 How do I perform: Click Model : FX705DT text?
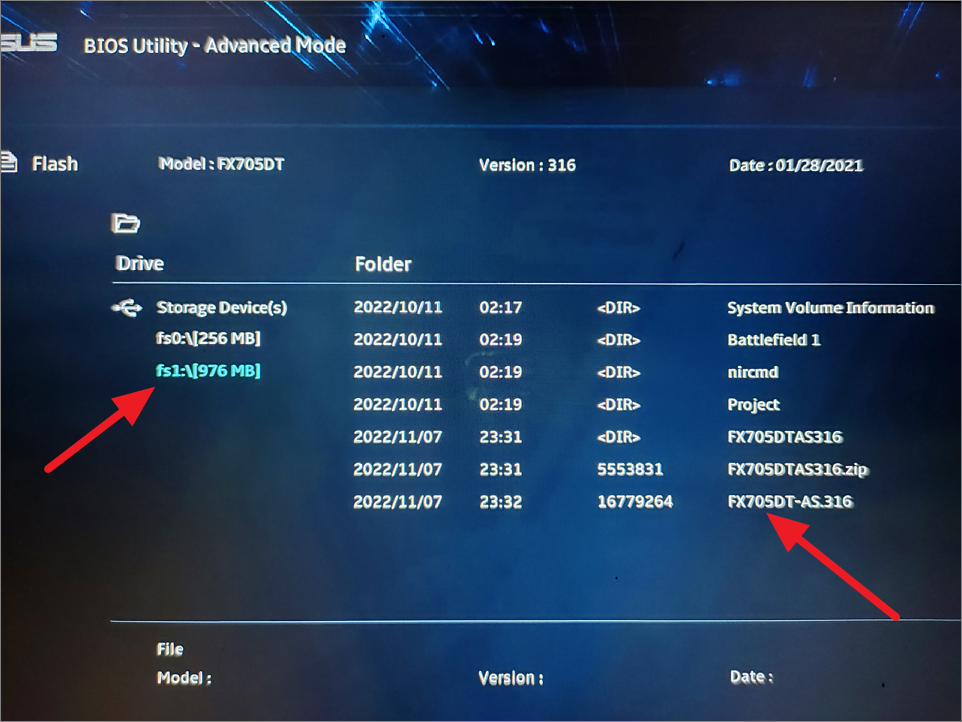[x=221, y=164]
